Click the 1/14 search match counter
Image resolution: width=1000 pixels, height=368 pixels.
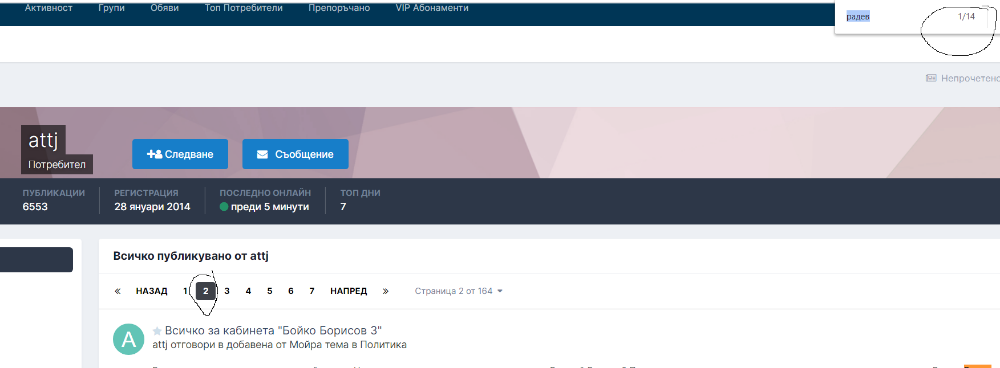(x=966, y=17)
